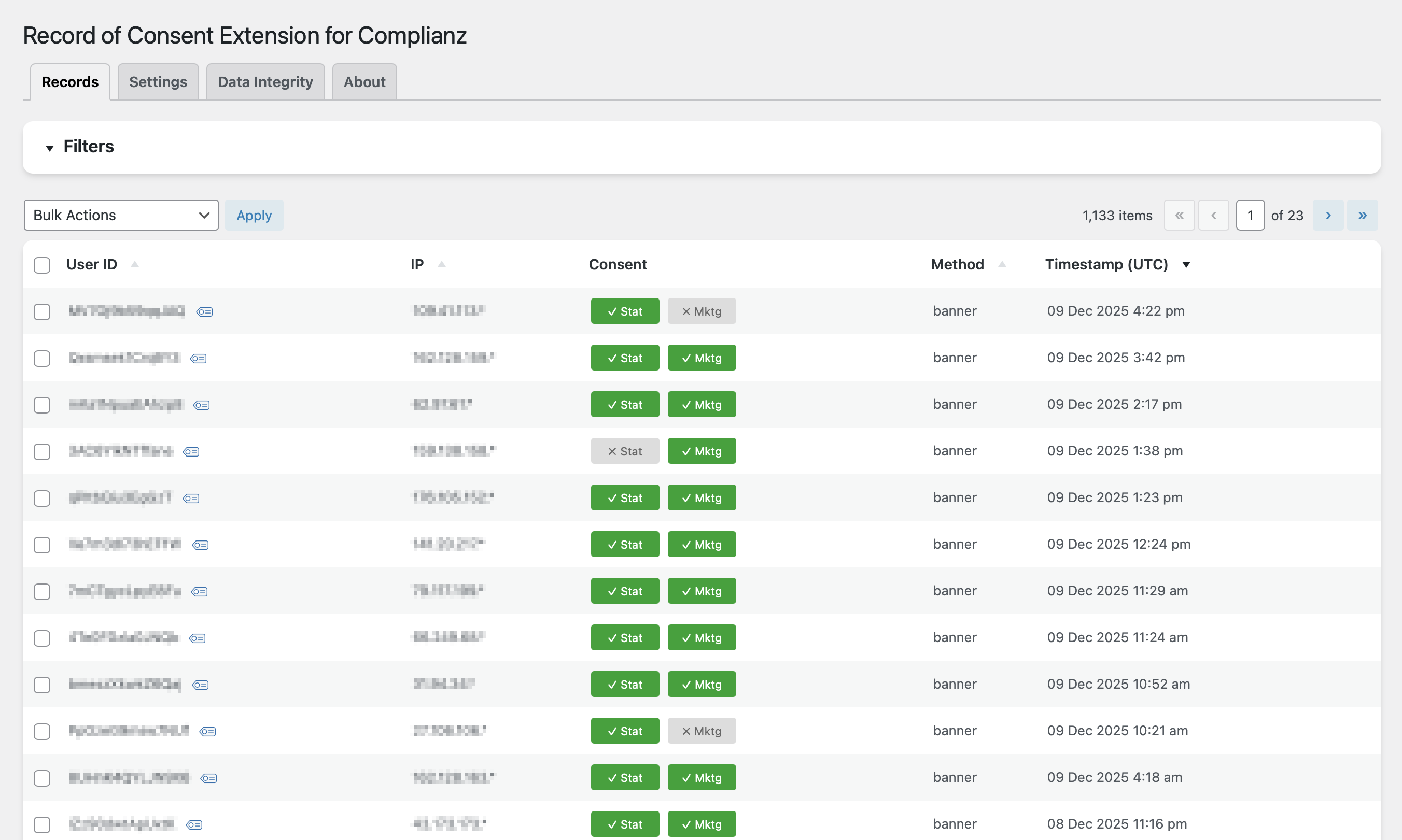Jump to last page double arrow
The image size is (1402, 840).
[1363, 215]
